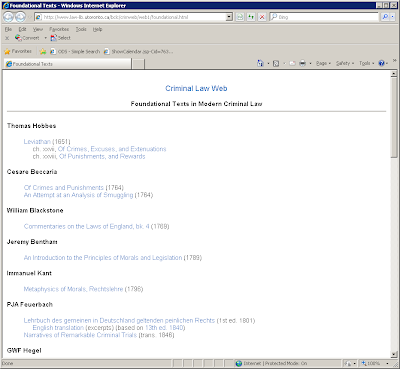Click the address bar URL field
Viewport: 400px width, 369px height.
coord(130,17)
